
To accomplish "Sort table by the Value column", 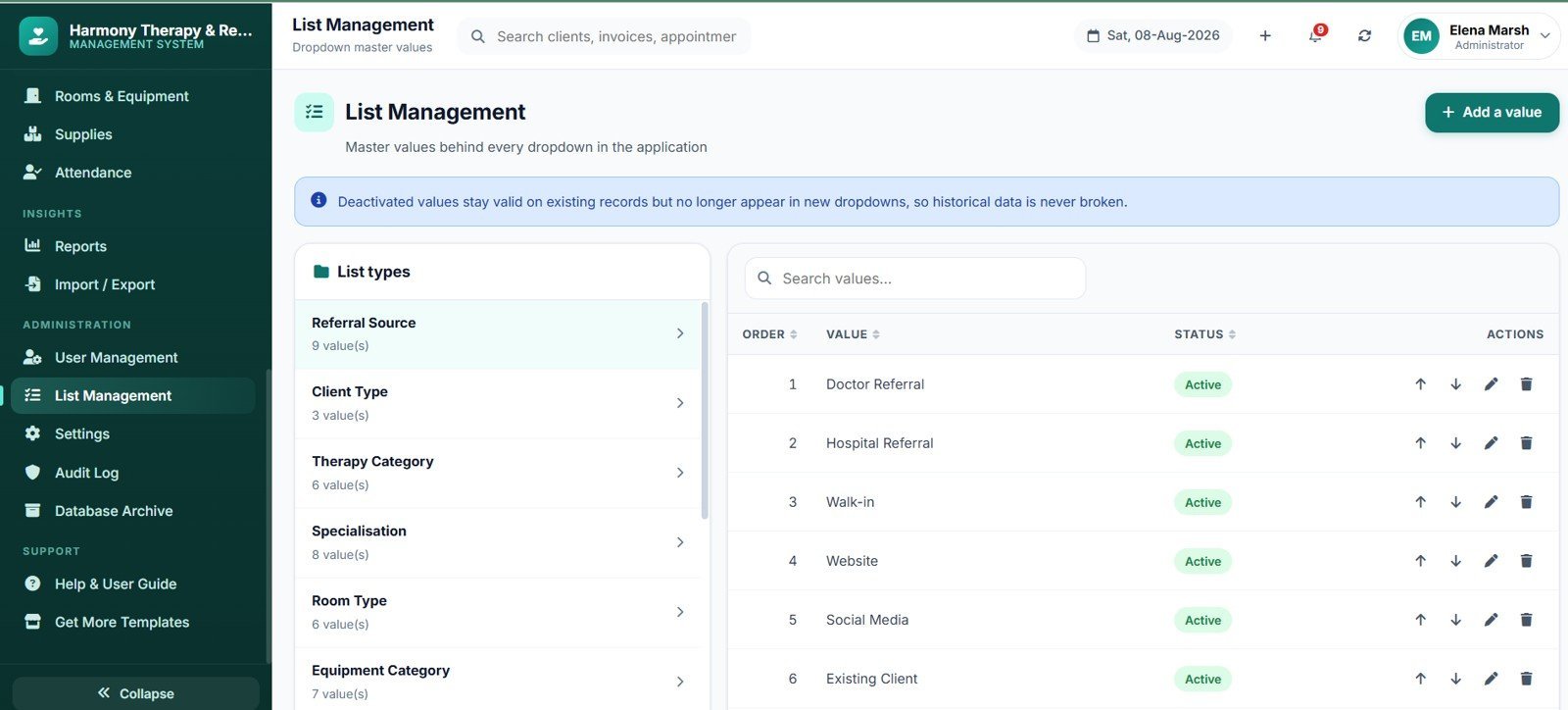I will point(853,334).
